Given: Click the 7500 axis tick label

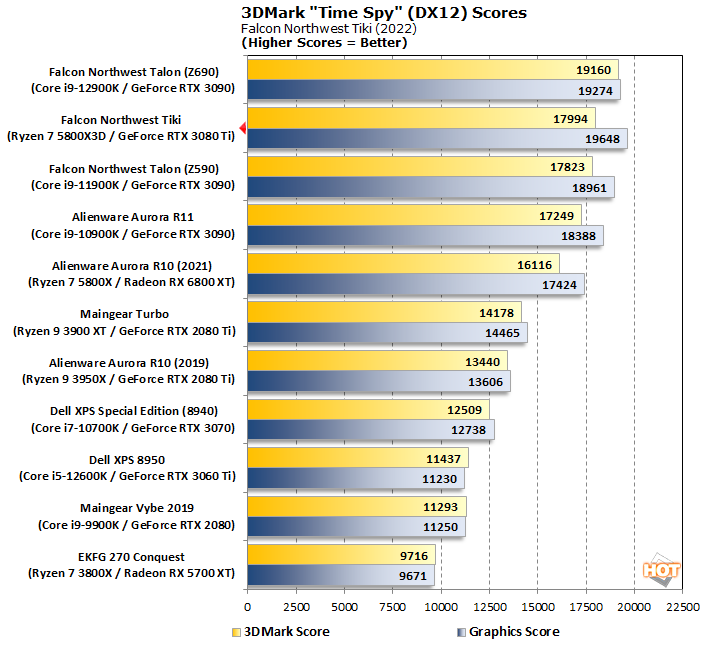Looking at the screenshot, I should click(392, 607).
